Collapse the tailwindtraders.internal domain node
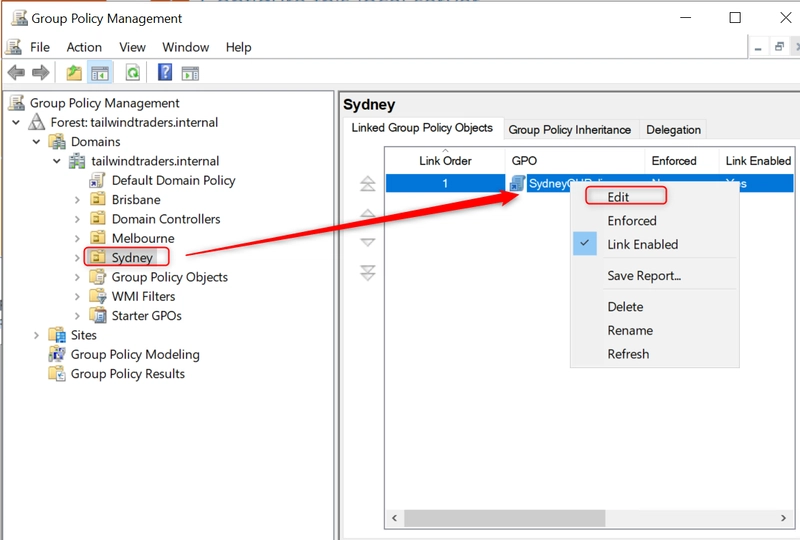Image resolution: width=800 pixels, height=540 pixels. [x=57, y=161]
